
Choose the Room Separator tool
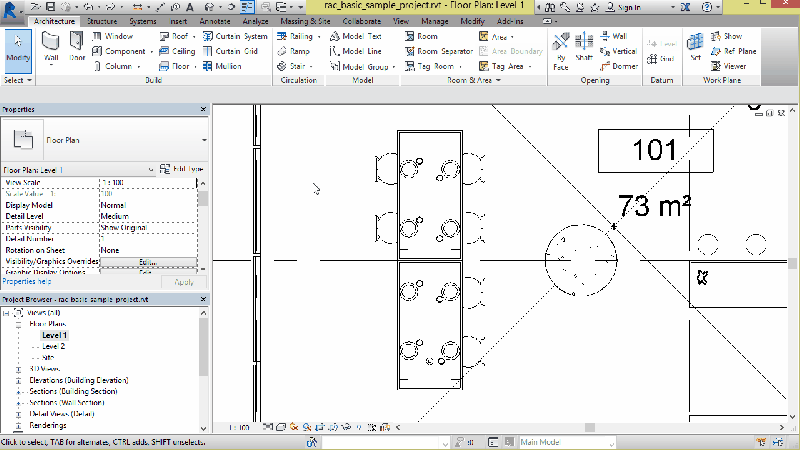tap(439, 51)
